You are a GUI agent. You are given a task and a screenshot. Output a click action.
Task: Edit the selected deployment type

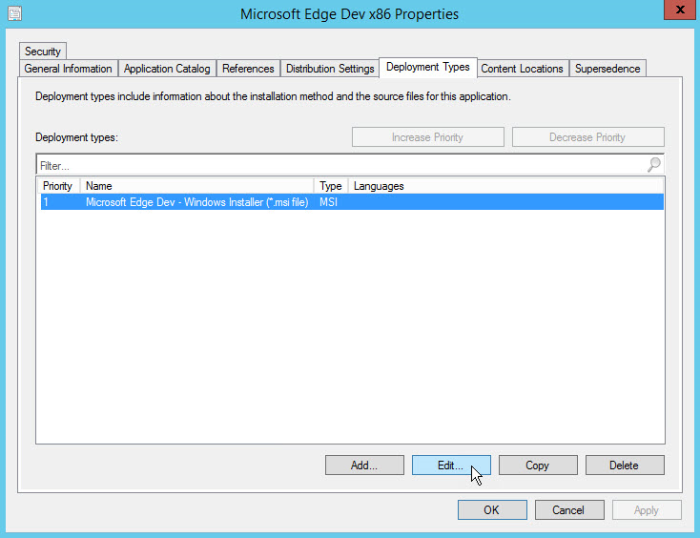pyautogui.click(x=451, y=465)
